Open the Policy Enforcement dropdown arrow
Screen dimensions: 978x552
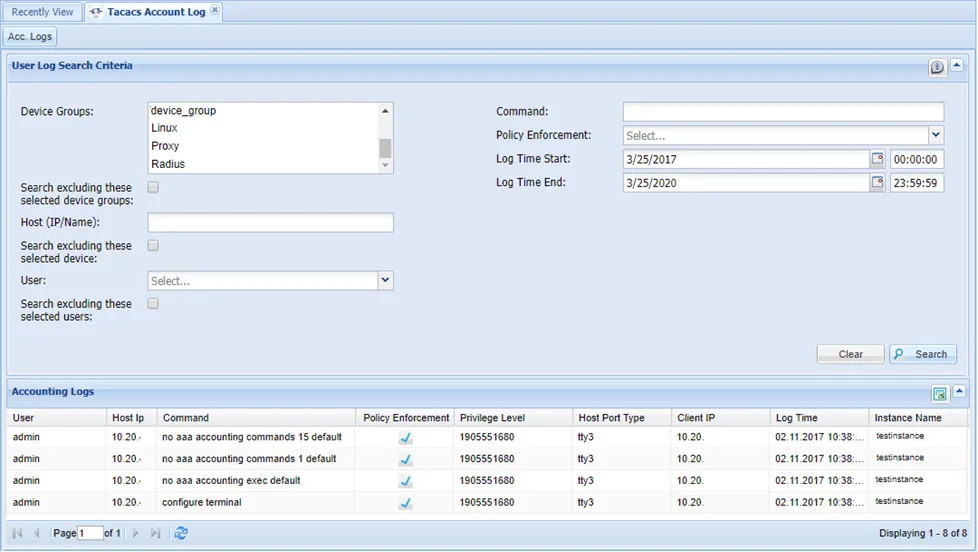[936, 135]
